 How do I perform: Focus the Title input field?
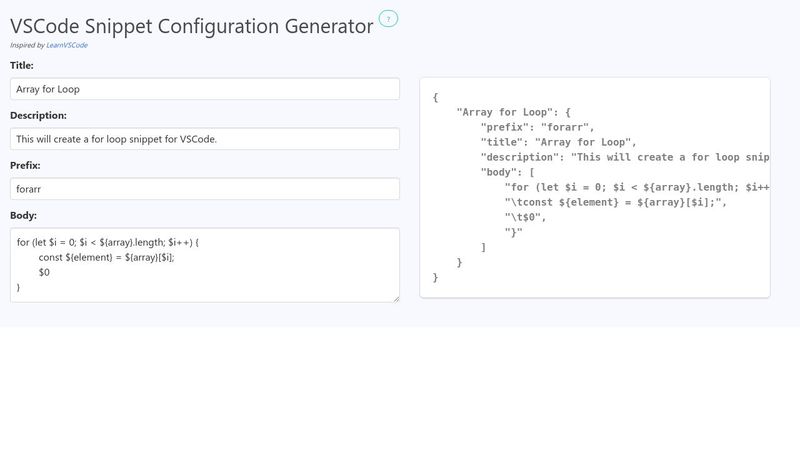205,89
